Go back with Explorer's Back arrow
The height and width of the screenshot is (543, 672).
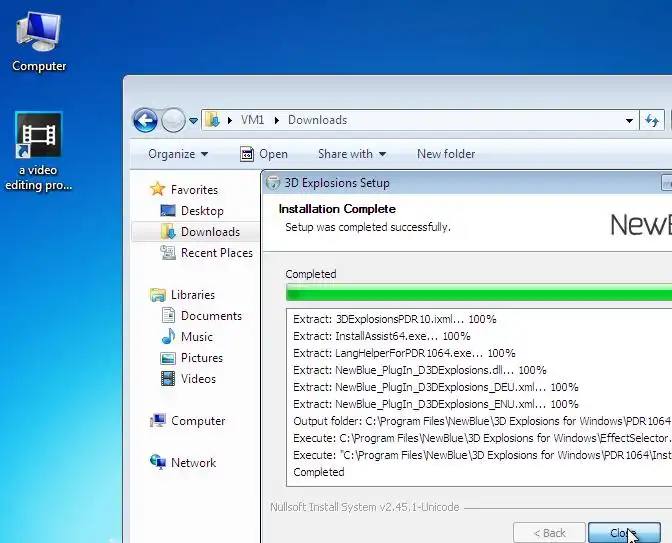pos(145,120)
